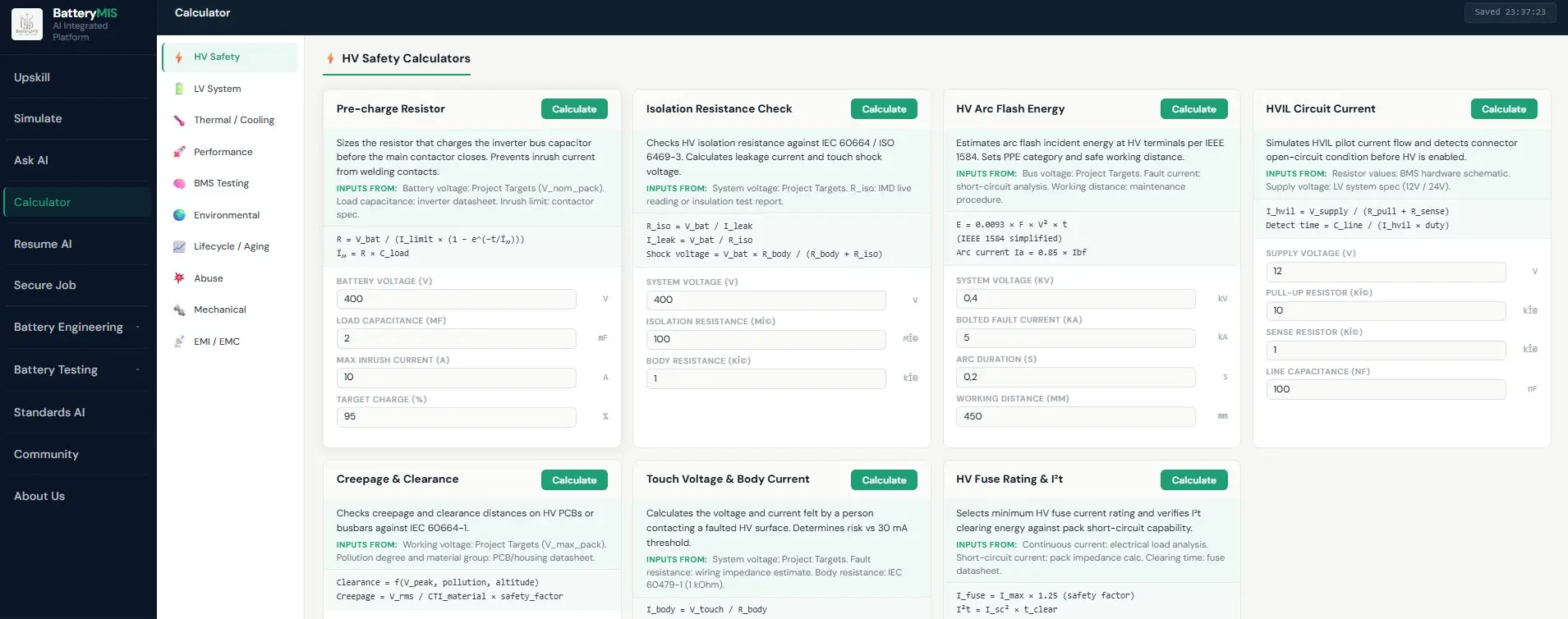Click the EMI / EMC satellite icon

click(x=179, y=342)
